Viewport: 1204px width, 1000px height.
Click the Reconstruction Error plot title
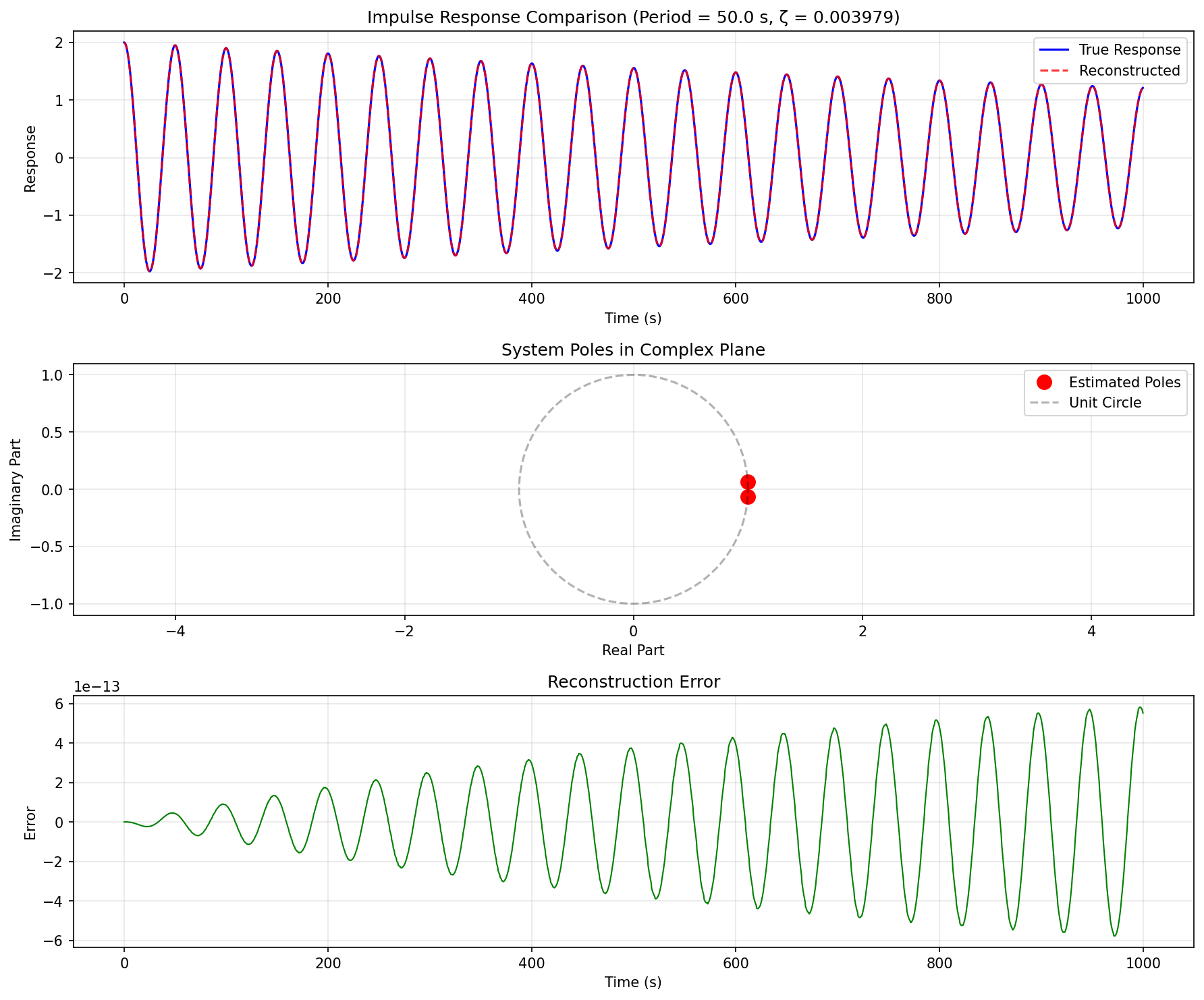click(x=633, y=682)
